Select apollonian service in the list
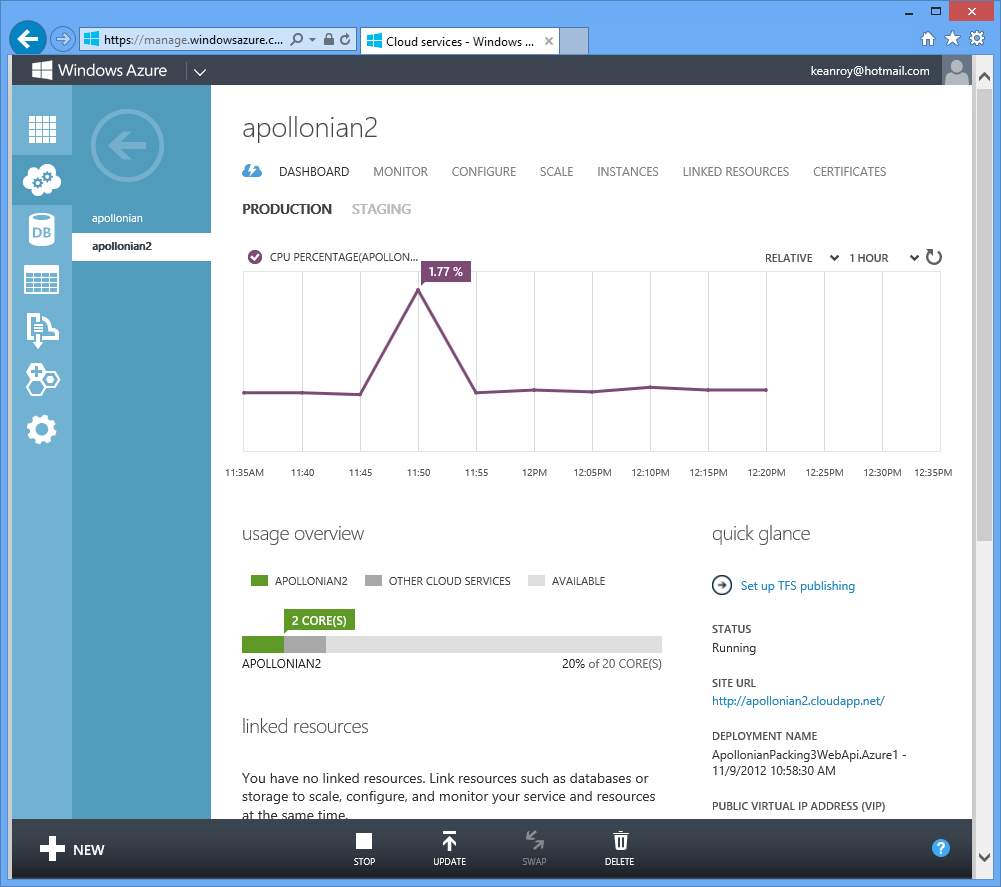 pyautogui.click(x=118, y=218)
